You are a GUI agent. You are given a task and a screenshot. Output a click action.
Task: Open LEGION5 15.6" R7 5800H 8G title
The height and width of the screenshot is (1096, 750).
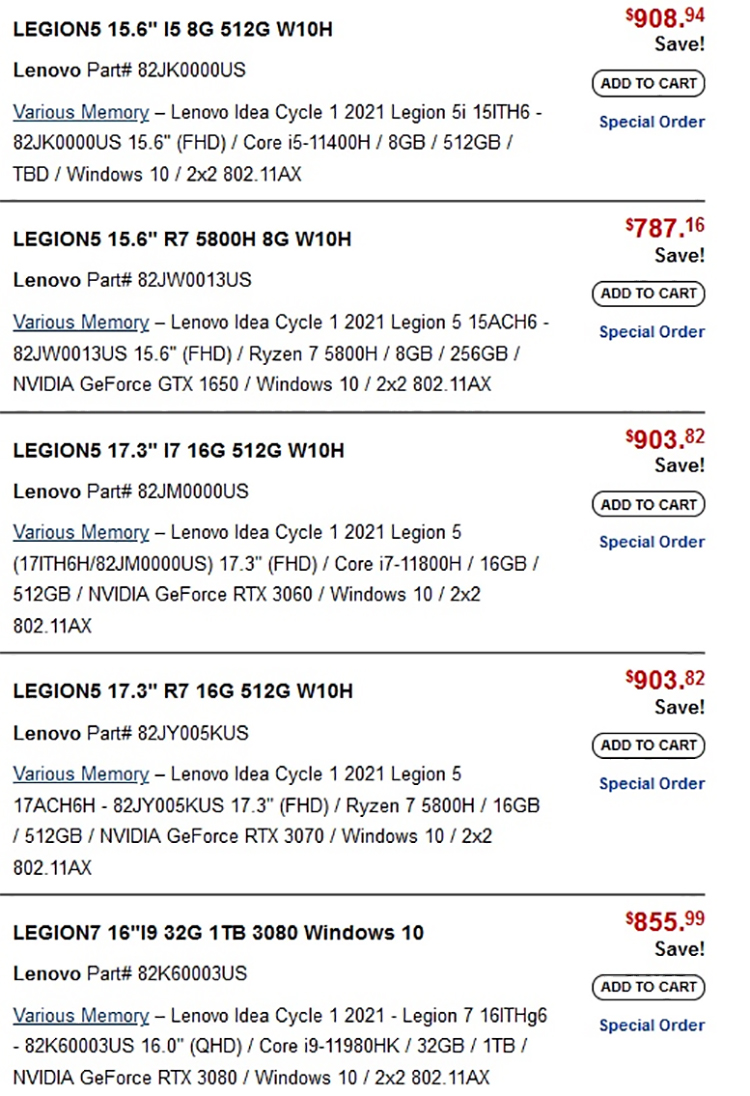(x=182, y=240)
